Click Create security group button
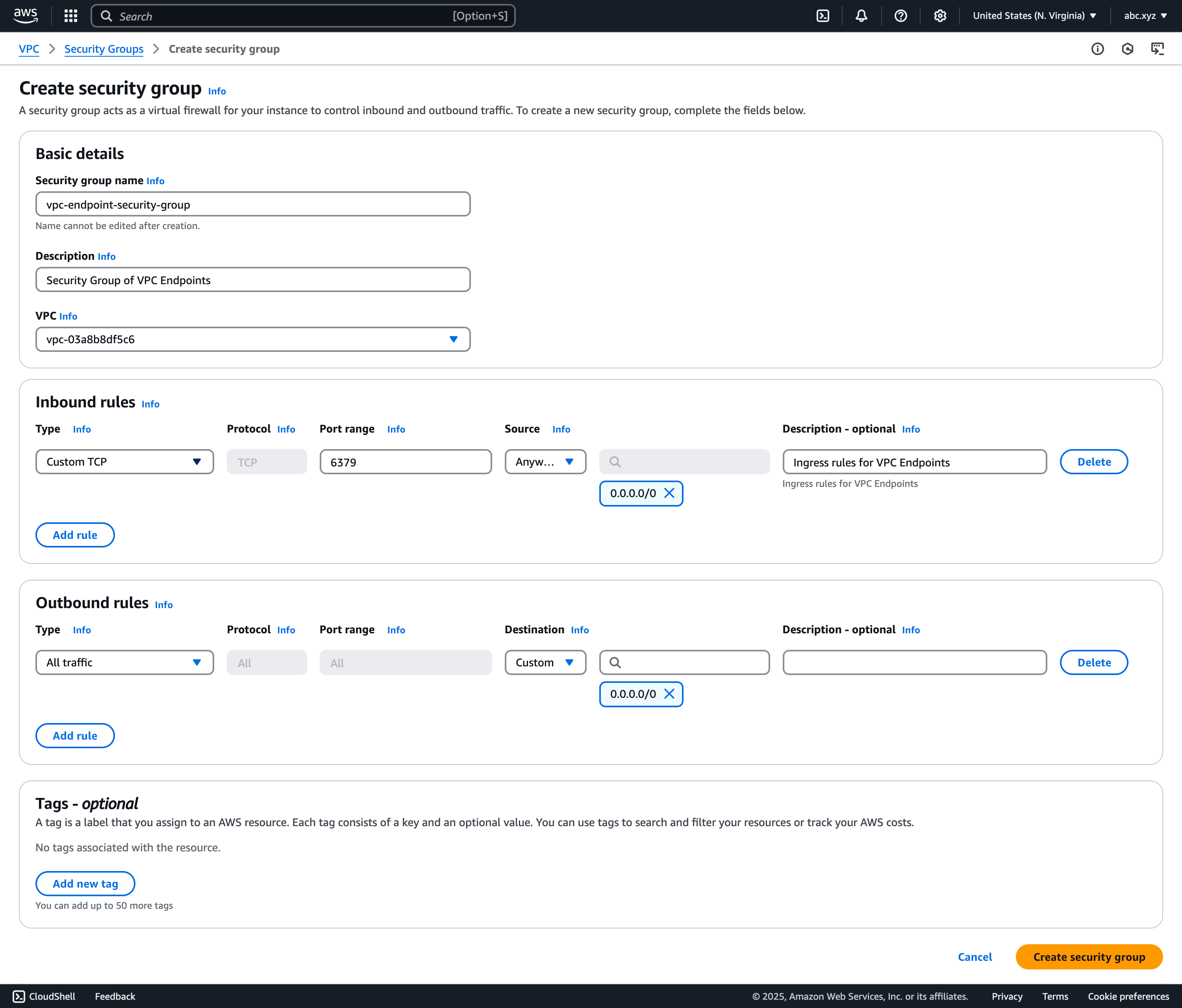 [x=1089, y=957]
